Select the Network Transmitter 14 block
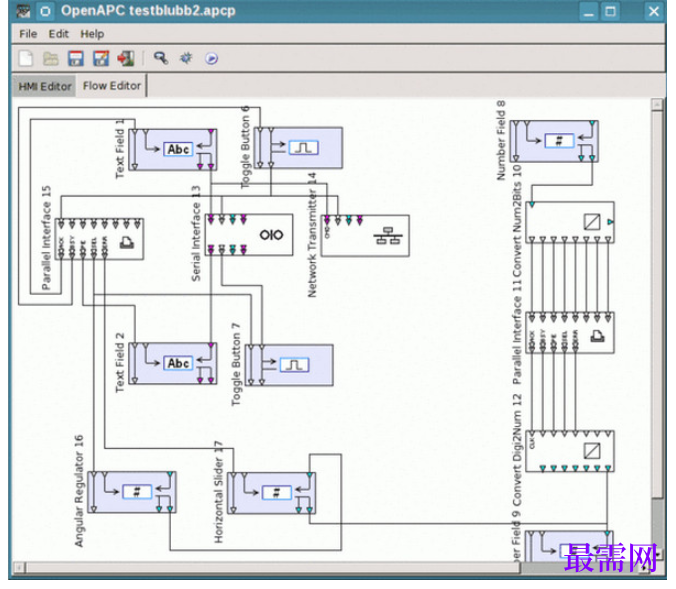 365,236
